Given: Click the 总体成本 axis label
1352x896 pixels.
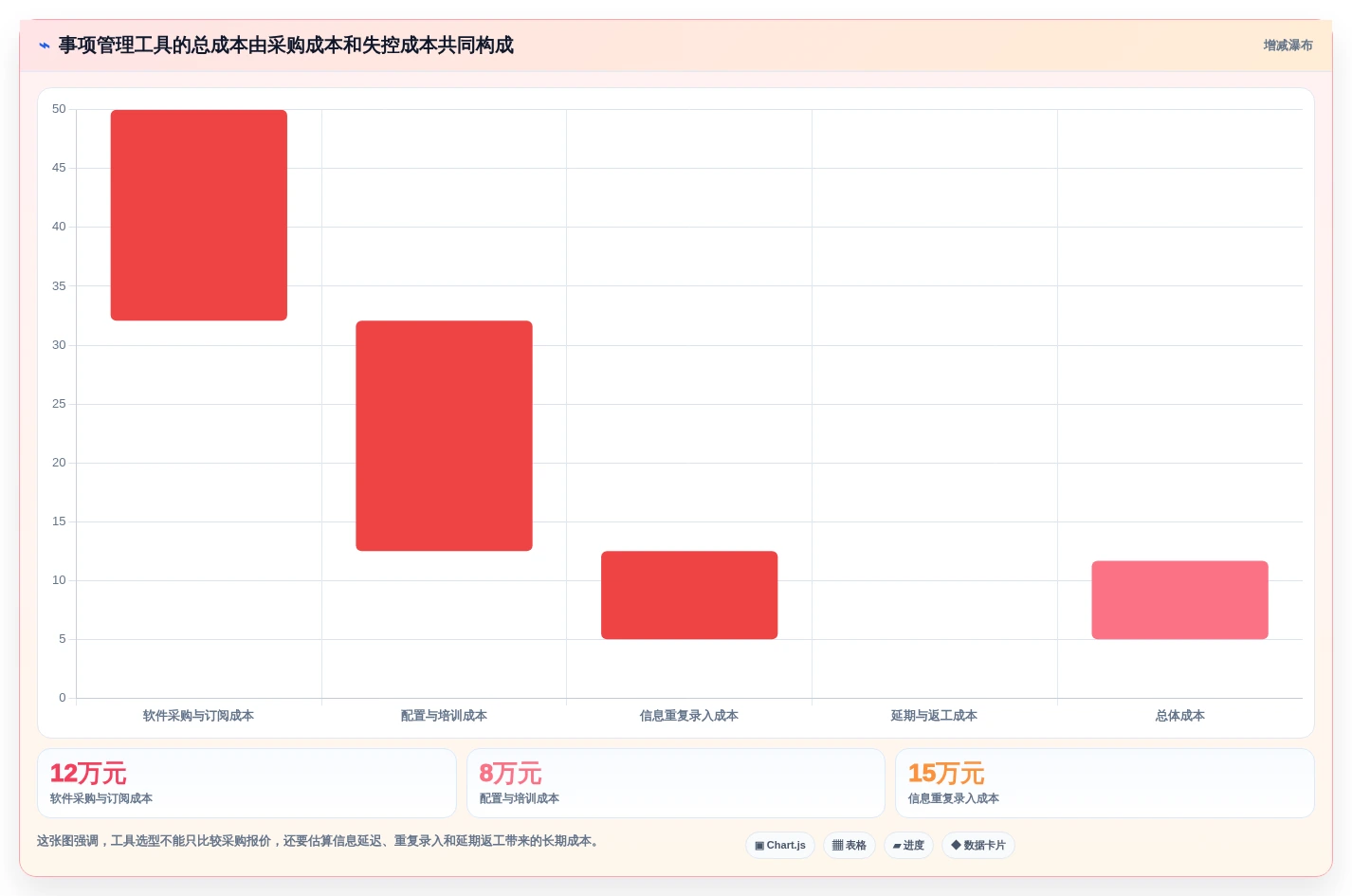Looking at the screenshot, I should click(x=1179, y=716).
